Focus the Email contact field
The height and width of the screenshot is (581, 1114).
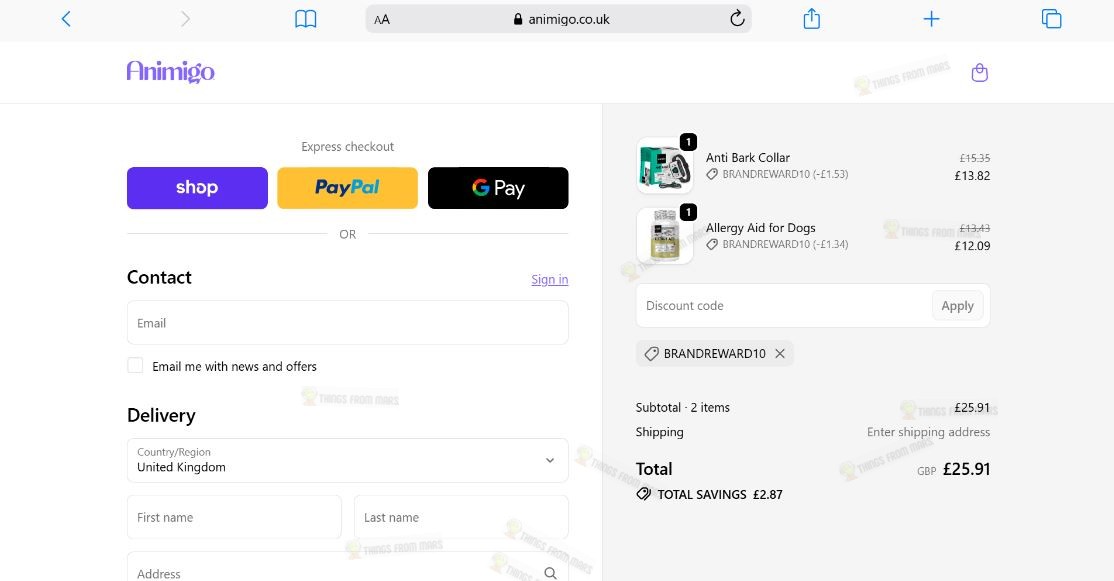tap(347, 322)
